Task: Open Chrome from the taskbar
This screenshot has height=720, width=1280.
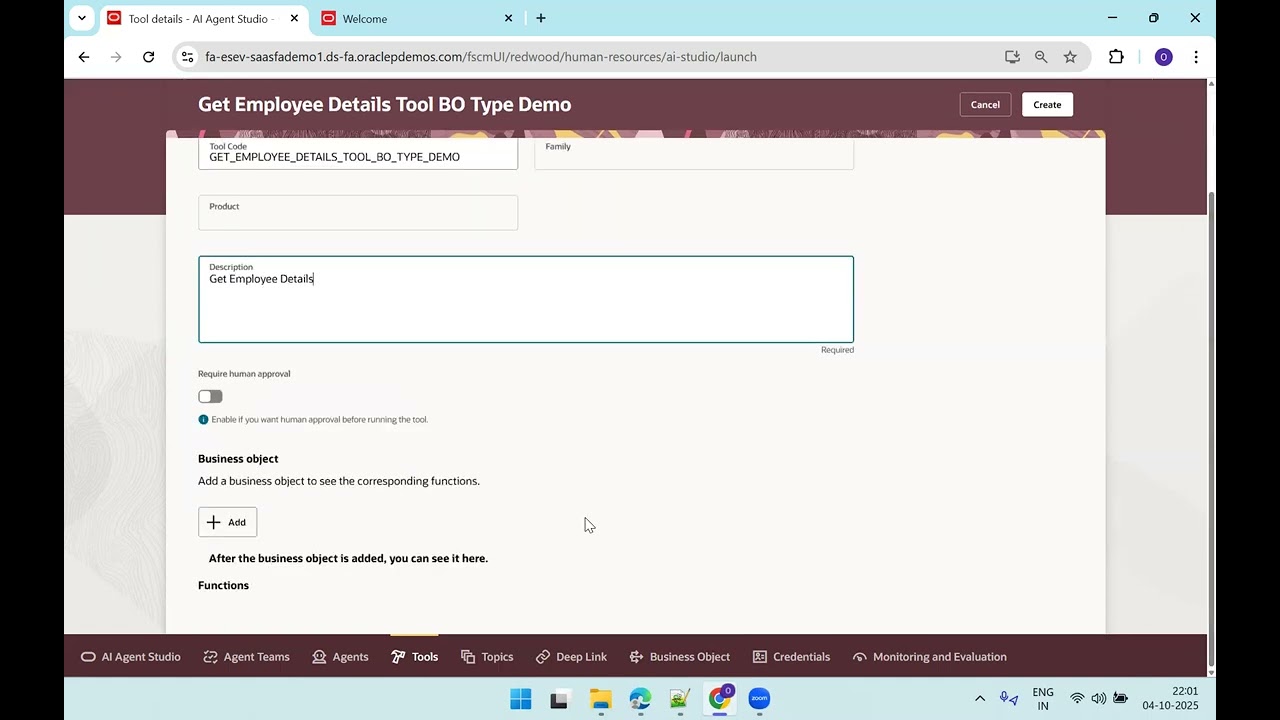Action: tap(720, 699)
